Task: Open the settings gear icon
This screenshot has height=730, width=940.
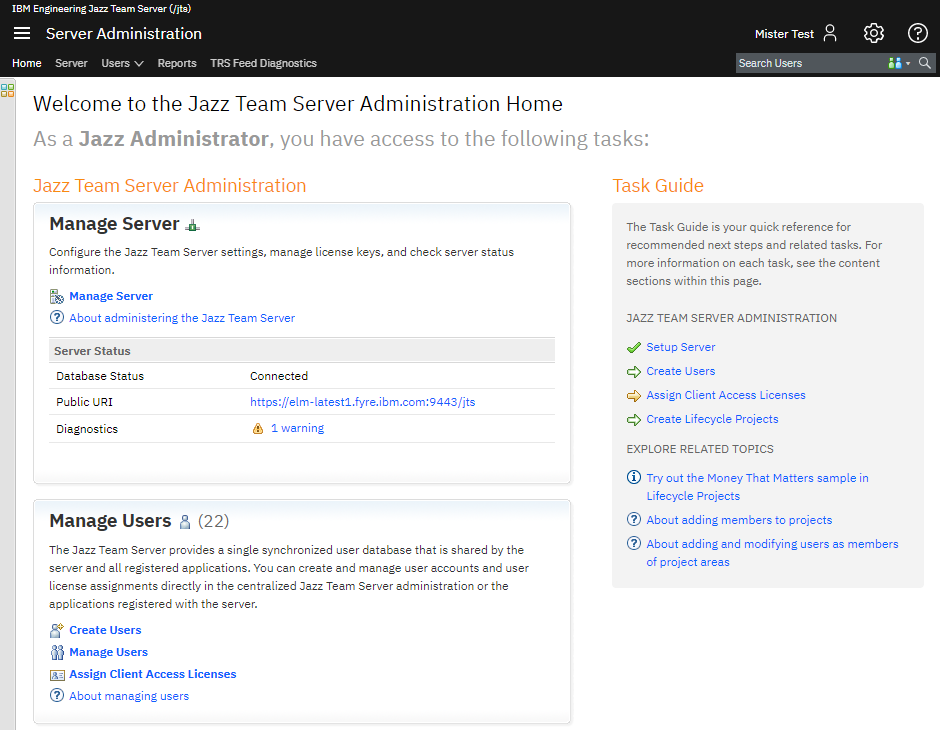Action: 874,33
